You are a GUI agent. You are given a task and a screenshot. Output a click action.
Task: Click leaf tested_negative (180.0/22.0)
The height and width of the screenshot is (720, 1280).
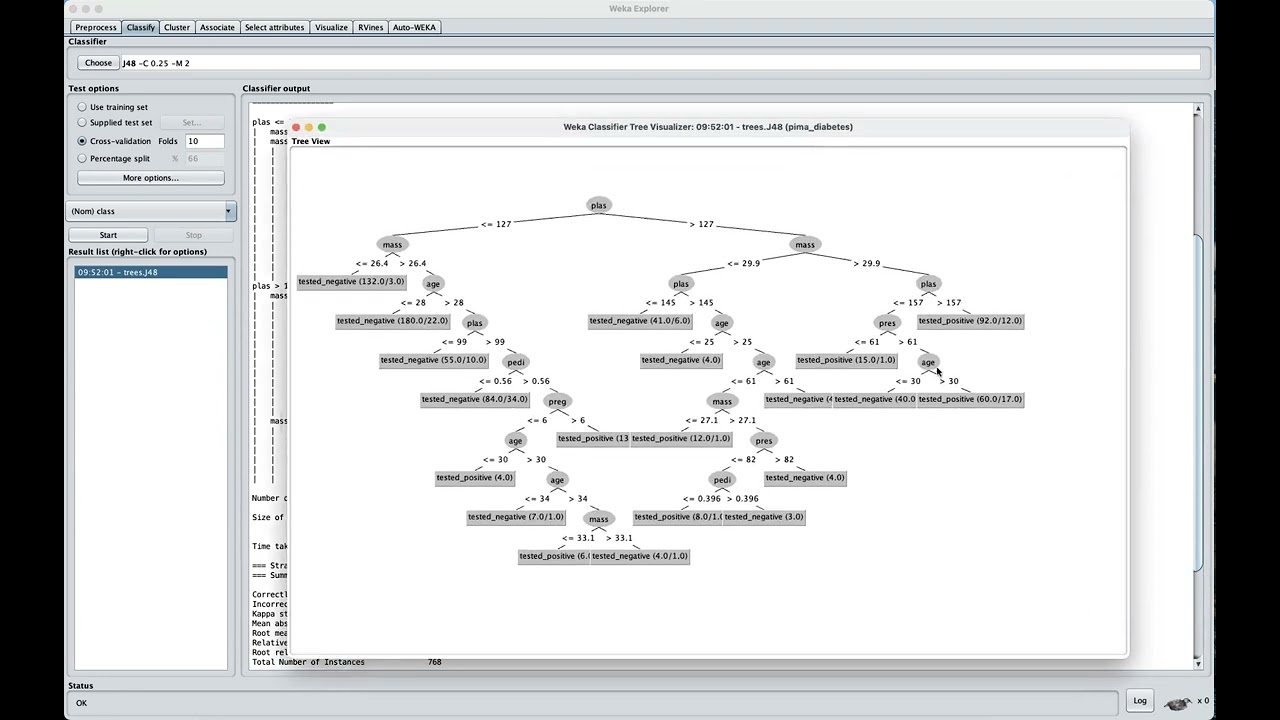392,321
